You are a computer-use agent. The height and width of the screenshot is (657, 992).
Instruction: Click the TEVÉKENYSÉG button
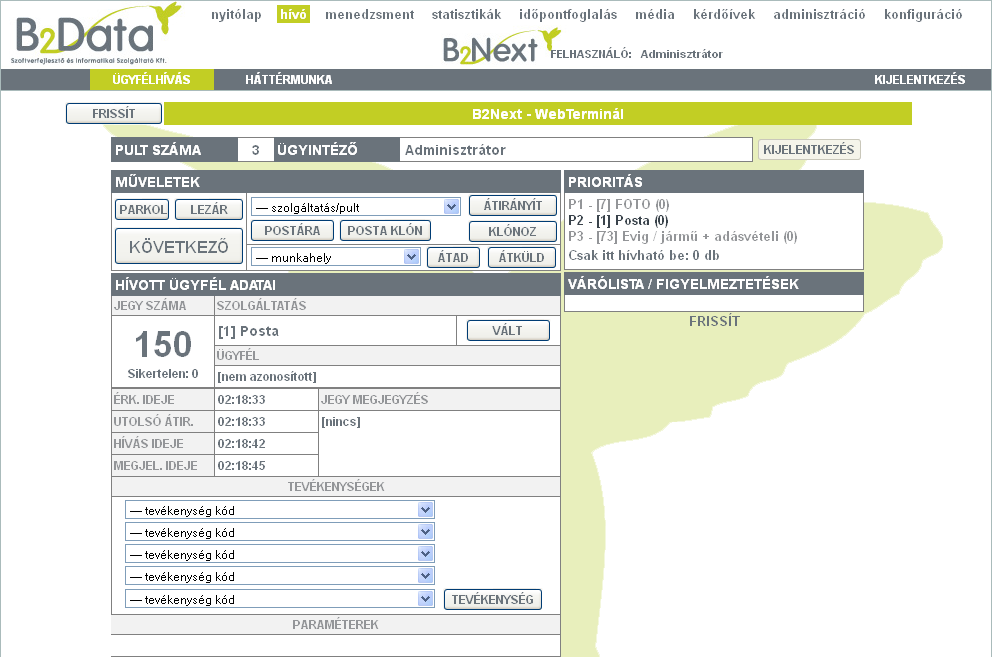(492, 599)
